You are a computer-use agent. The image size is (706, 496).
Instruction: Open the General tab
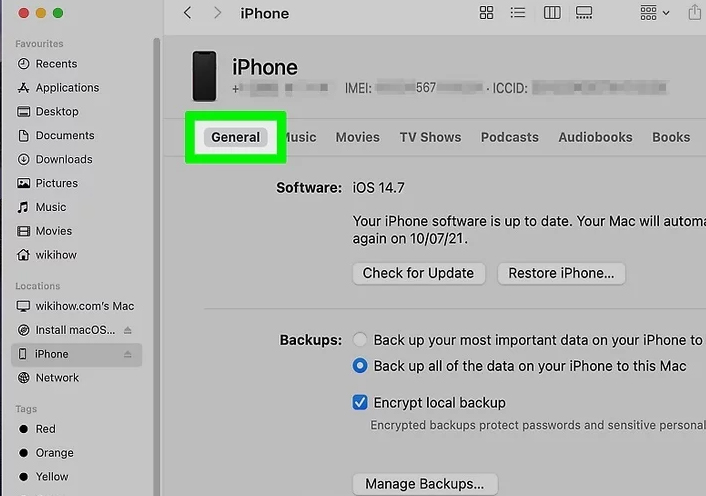[235, 137]
